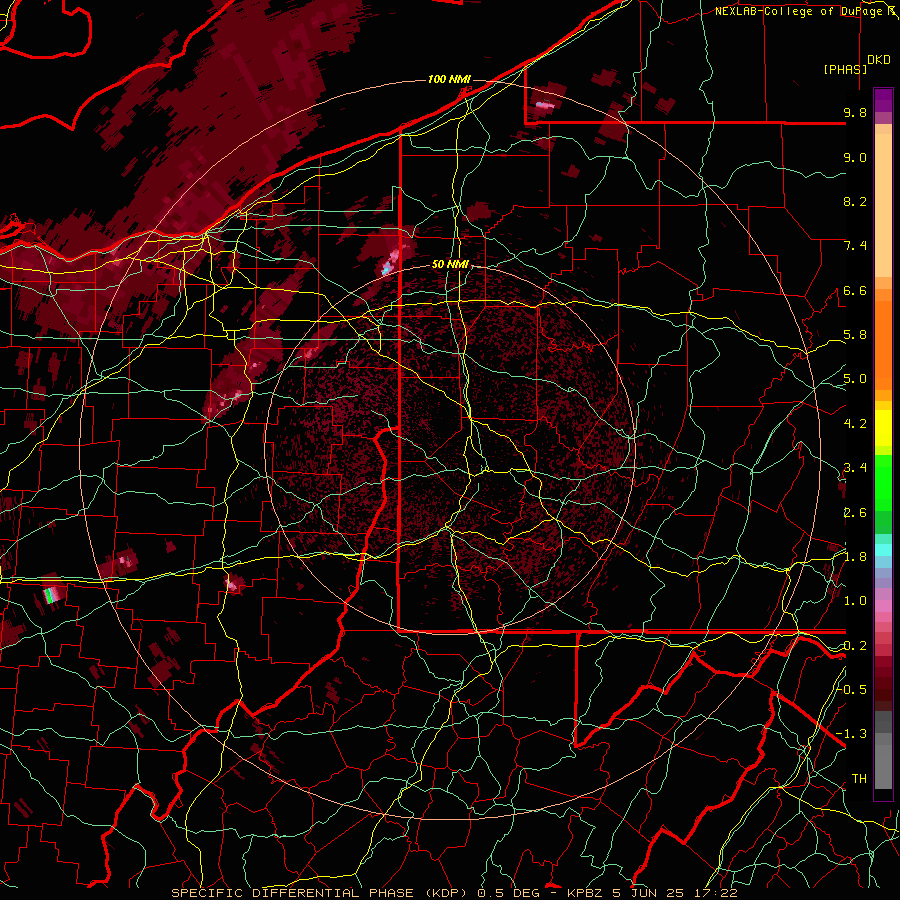Click the green-and-white striped echo at lower left
Screen dimensions: 900x900
pos(51,595)
